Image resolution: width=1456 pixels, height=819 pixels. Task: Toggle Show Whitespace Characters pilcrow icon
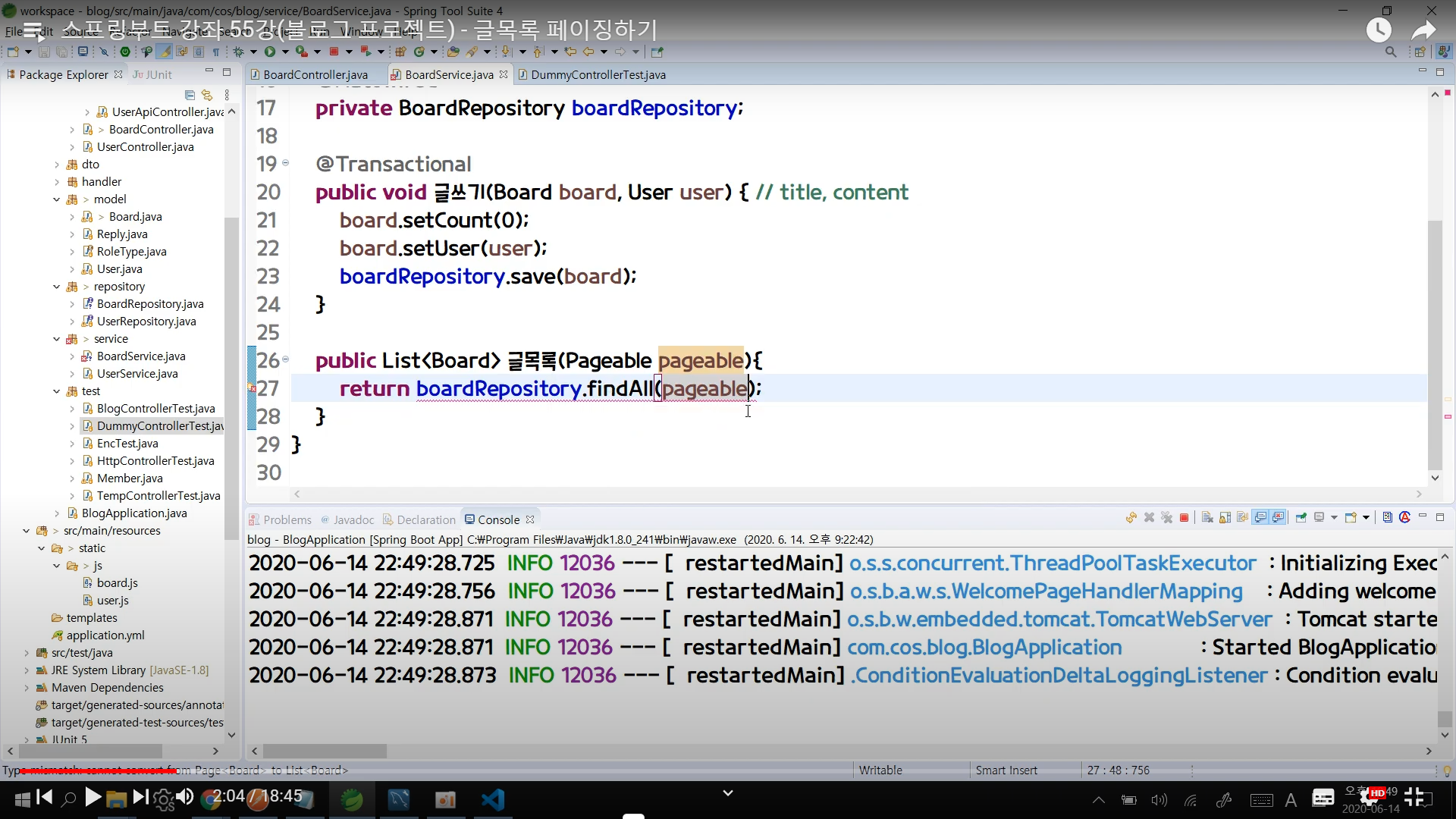click(x=216, y=52)
